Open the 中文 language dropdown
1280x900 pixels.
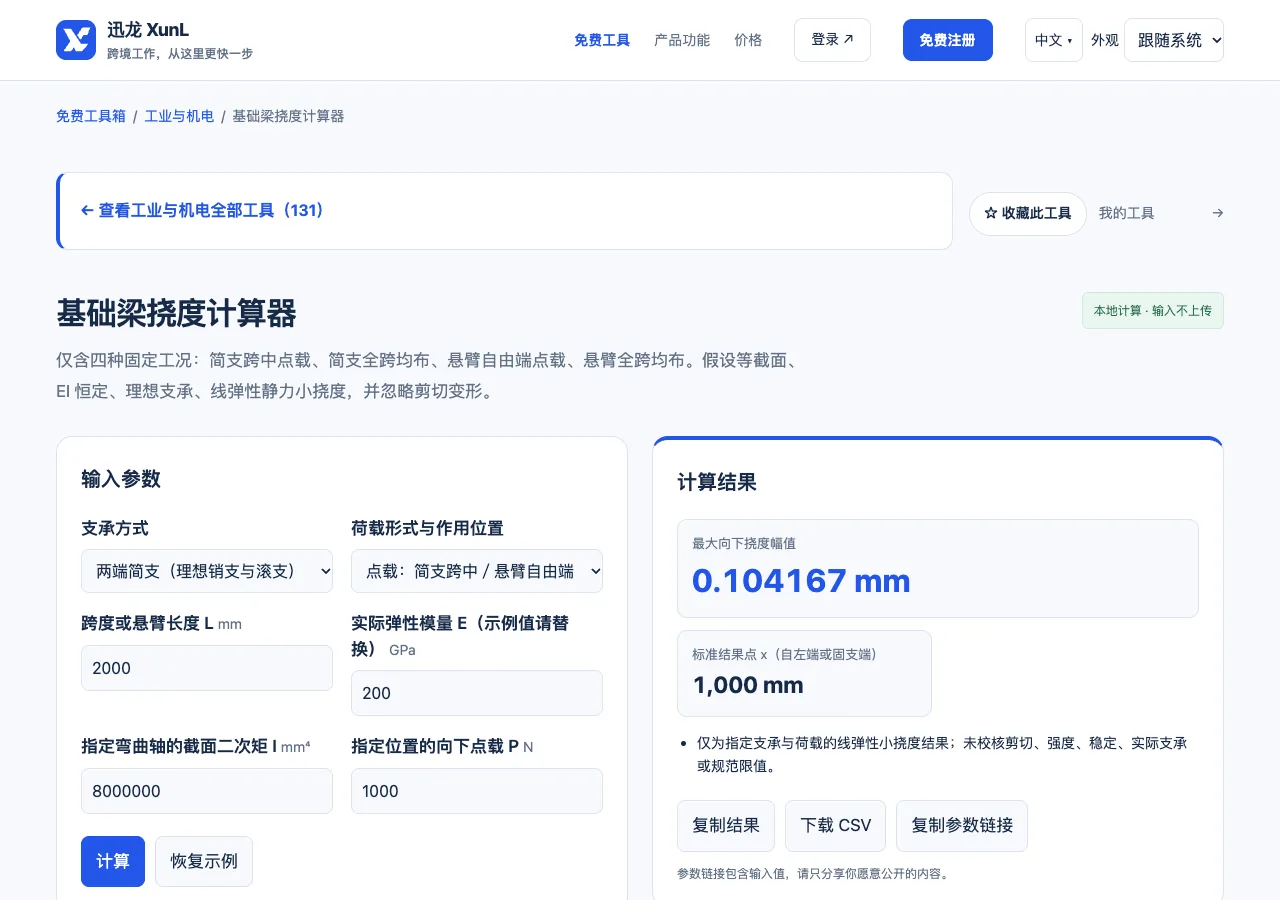1053,40
